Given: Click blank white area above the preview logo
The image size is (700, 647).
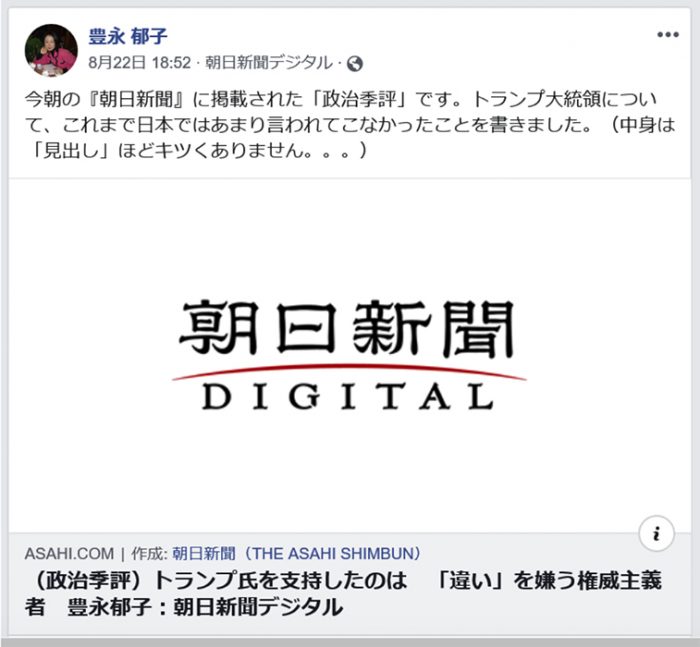Looking at the screenshot, I should (x=349, y=237).
